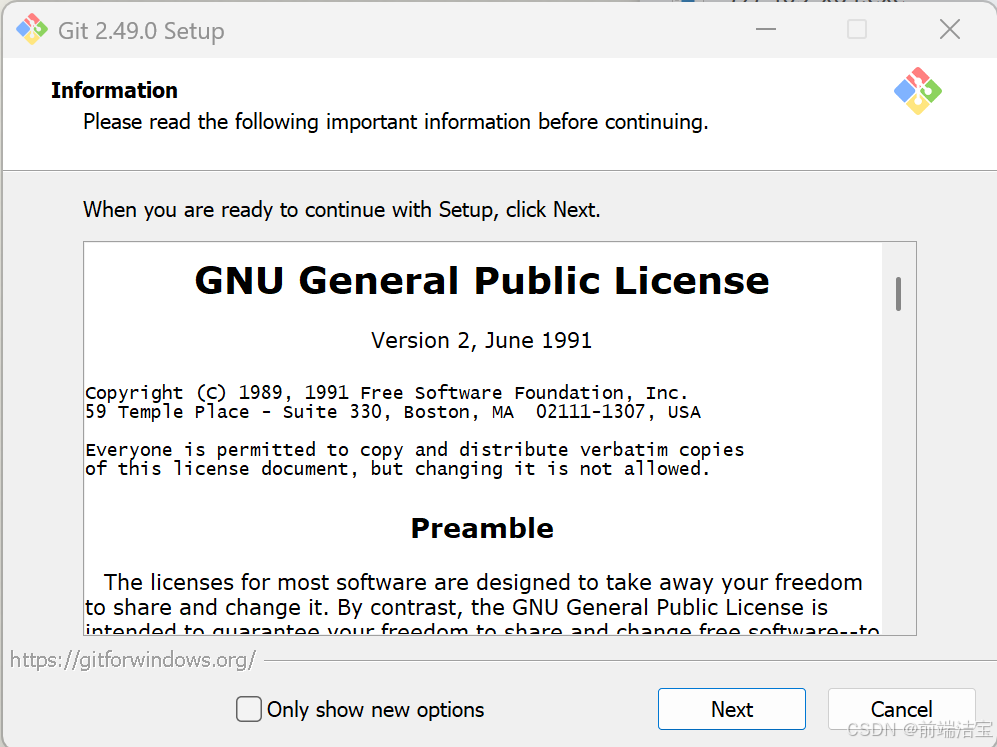Image resolution: width=997 pixels, height=747 pixels.
Task: Click inside the GNU license text area
Action: [480, 450]
